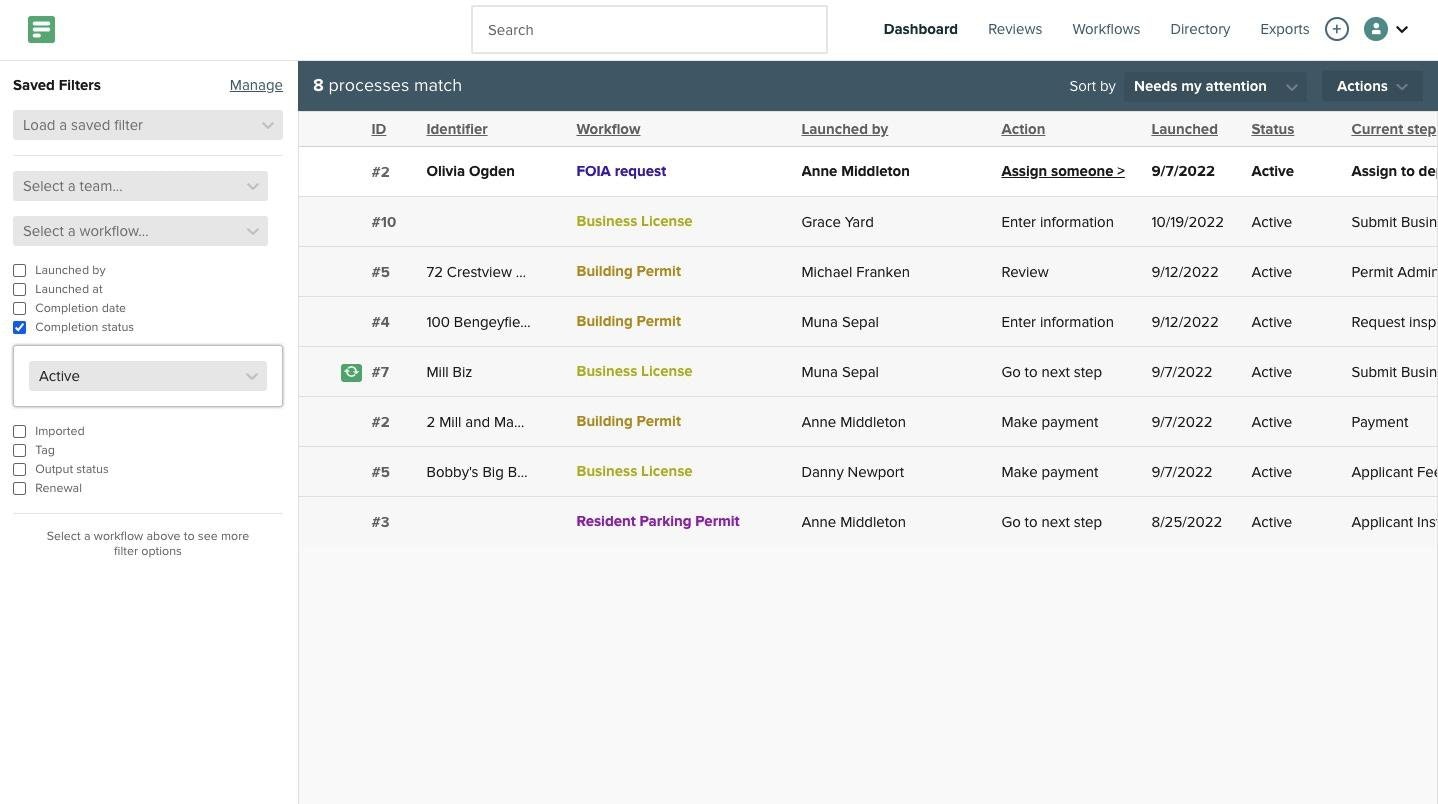
Task: Toggle the Launched at filter checkbox
Action: (x=19, y=289)
